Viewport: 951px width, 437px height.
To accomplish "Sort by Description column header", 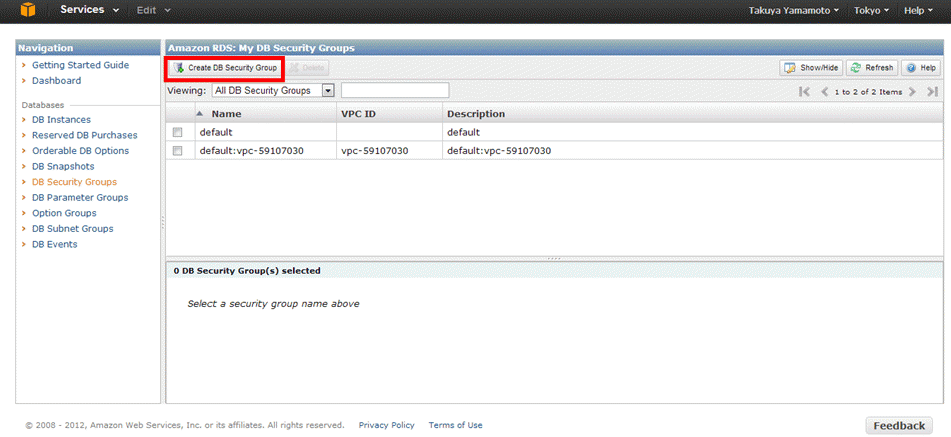I will point(693,113).
